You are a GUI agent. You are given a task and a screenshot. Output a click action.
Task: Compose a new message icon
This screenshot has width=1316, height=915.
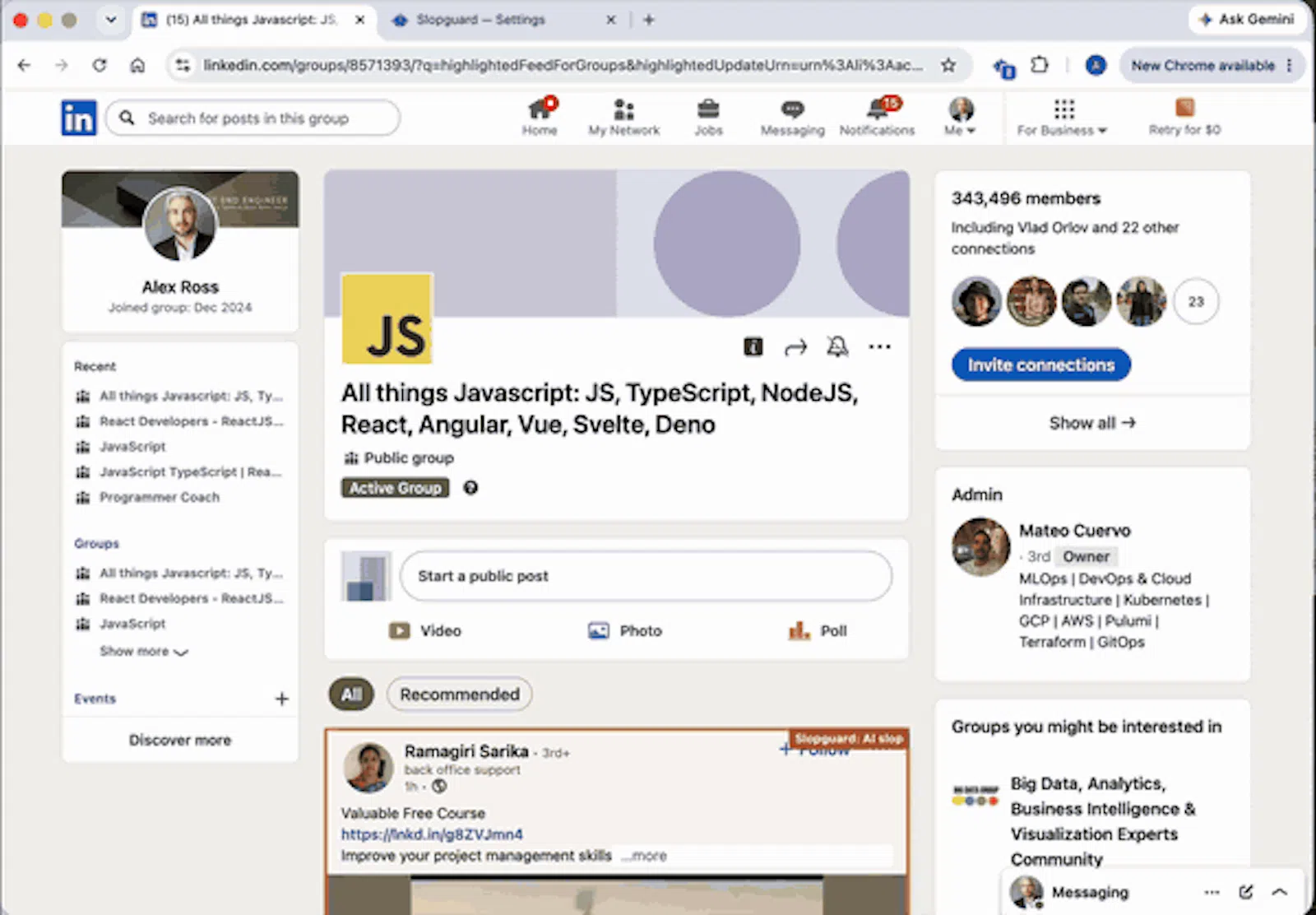1246,892
